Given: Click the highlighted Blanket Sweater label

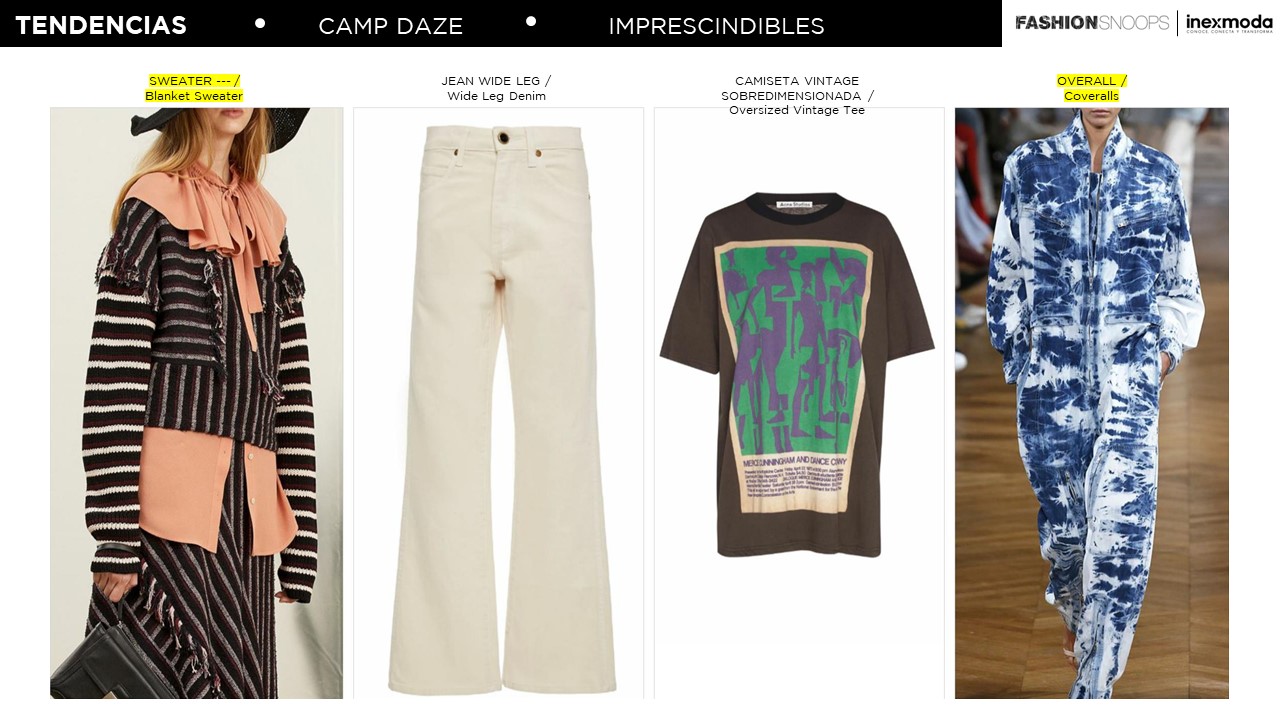Looking at the screenshot, I should [x=194, y=88].
